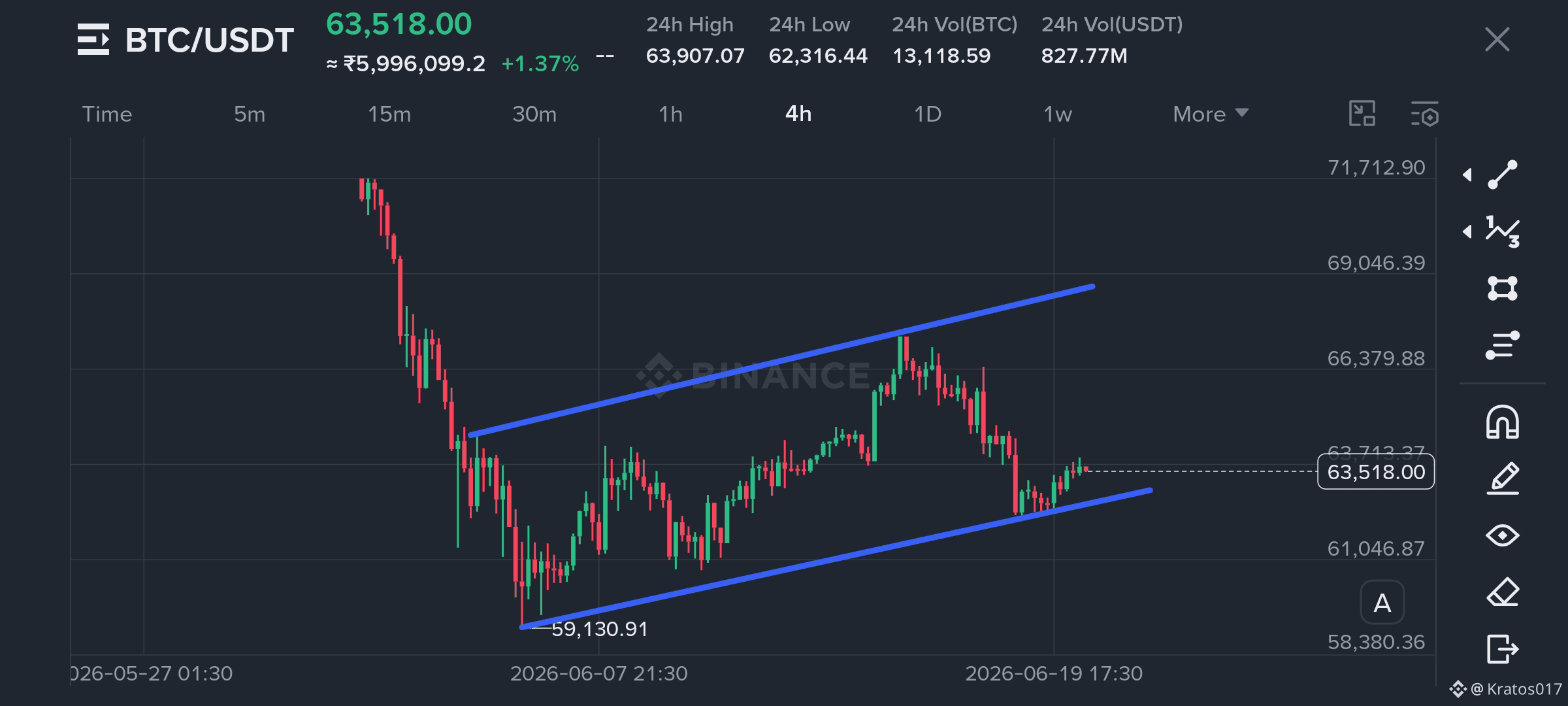The image size is (1568, 706).
Task: Open the trading pair list menu icon
Action: (93, 40)
